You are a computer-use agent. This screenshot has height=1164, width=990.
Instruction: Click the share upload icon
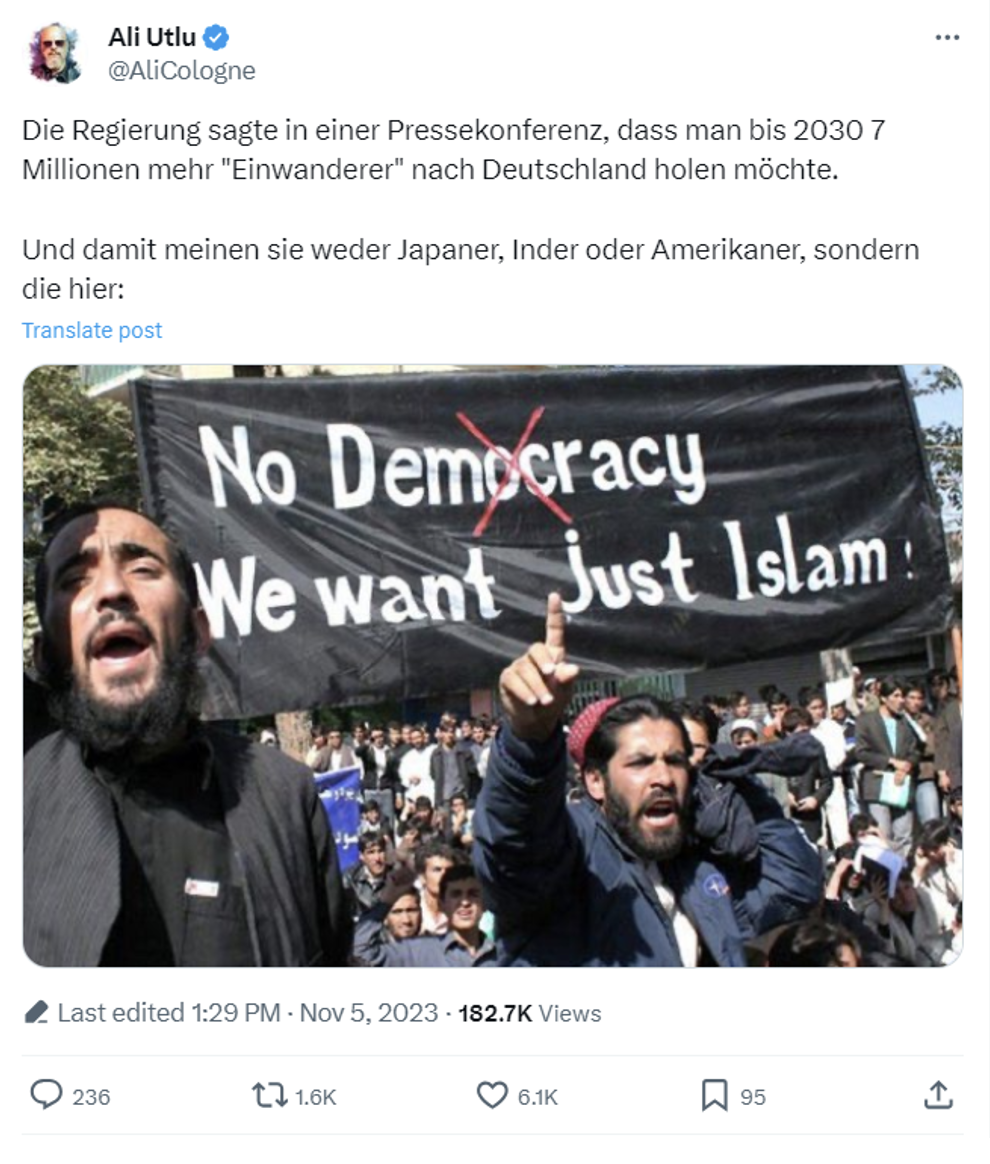(x=938, y=1095)
